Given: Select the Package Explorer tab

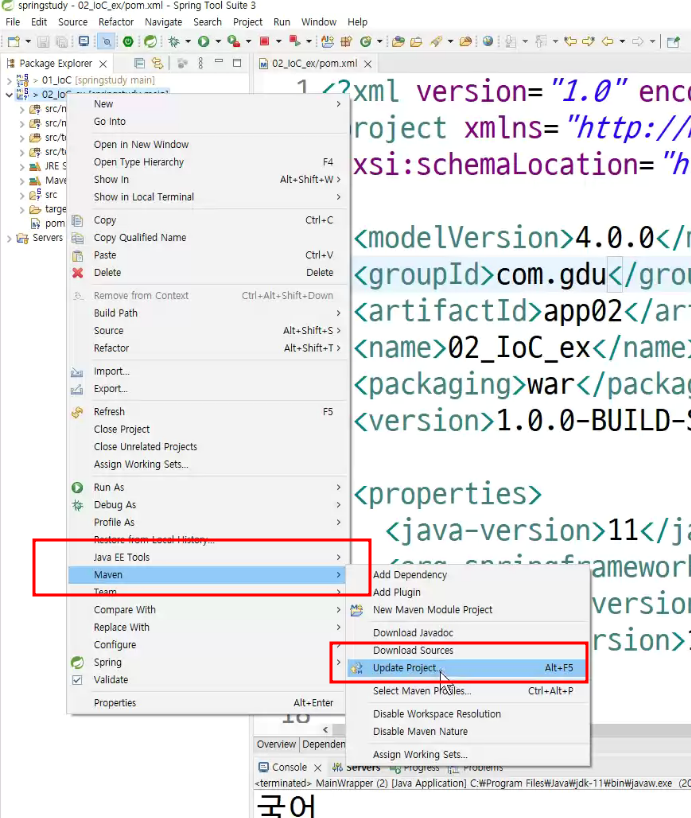Looking at the screenshot, I should click(56, 64).
